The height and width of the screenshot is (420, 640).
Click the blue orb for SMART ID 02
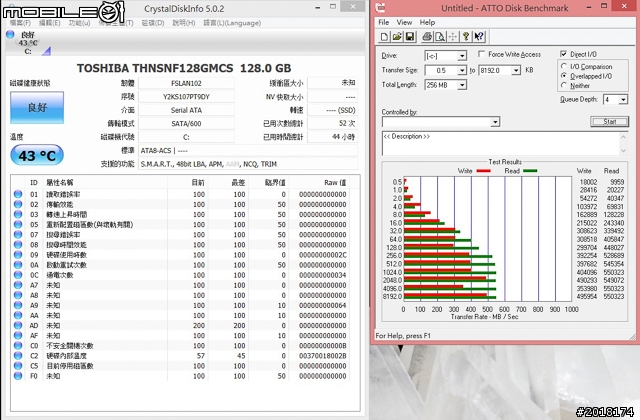pyautogui.click(x=18, y=204)
